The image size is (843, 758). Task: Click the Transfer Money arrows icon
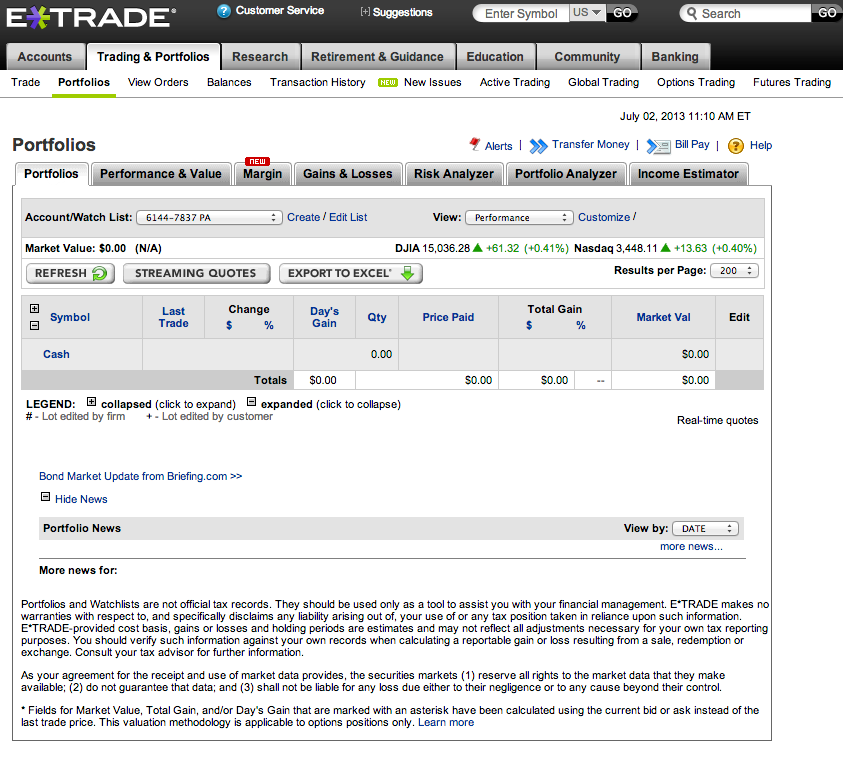point(538,146)
